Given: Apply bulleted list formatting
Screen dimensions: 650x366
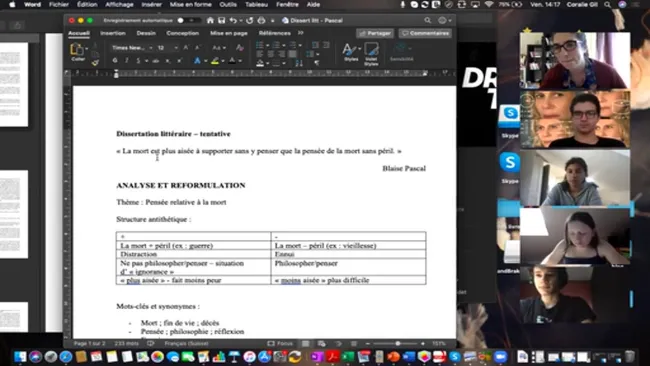Looking at the screenshot, I should (x=260, y=45).
